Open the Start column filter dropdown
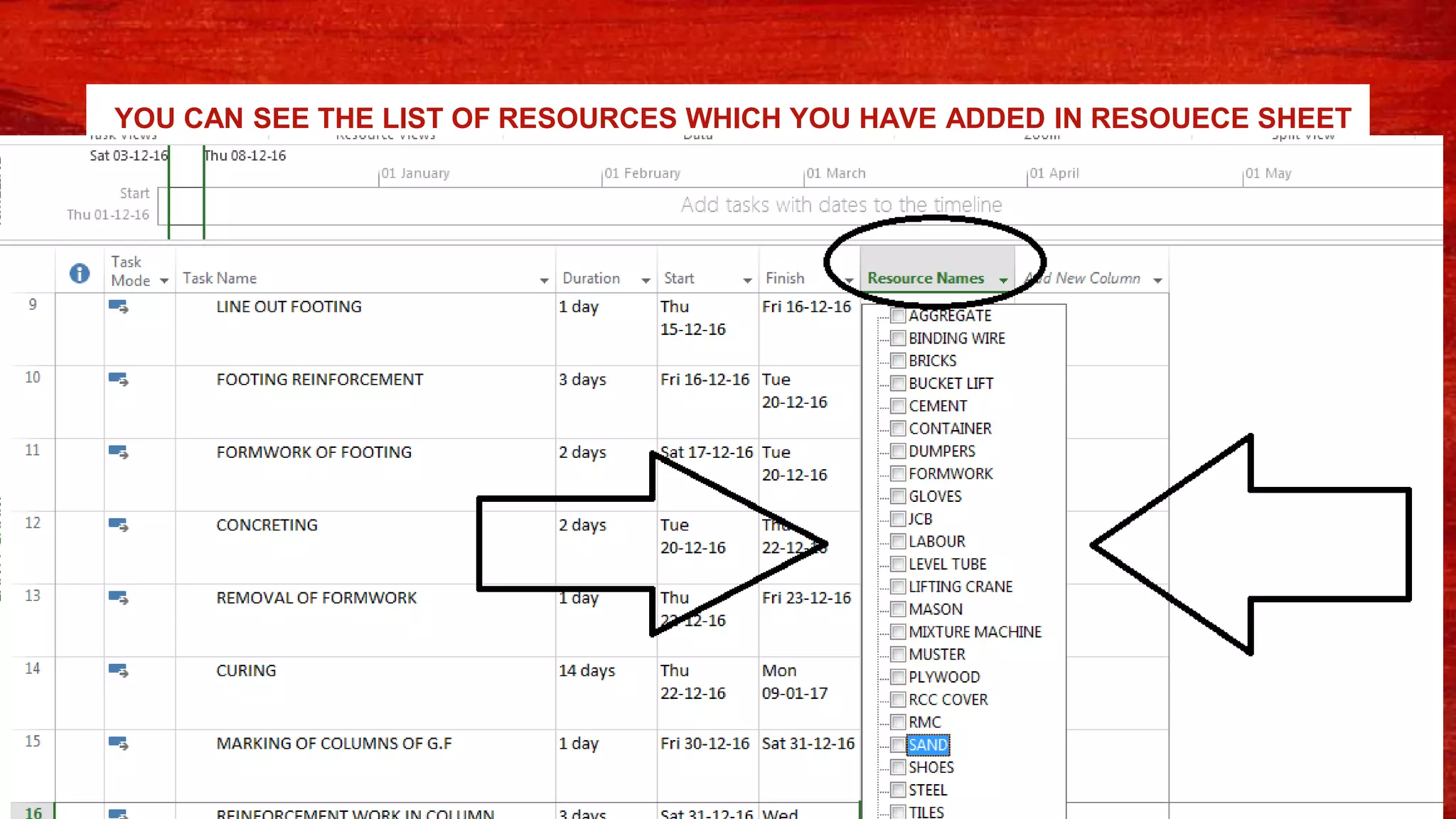The width and height of the screenshot is (1456, 819). 748,281
